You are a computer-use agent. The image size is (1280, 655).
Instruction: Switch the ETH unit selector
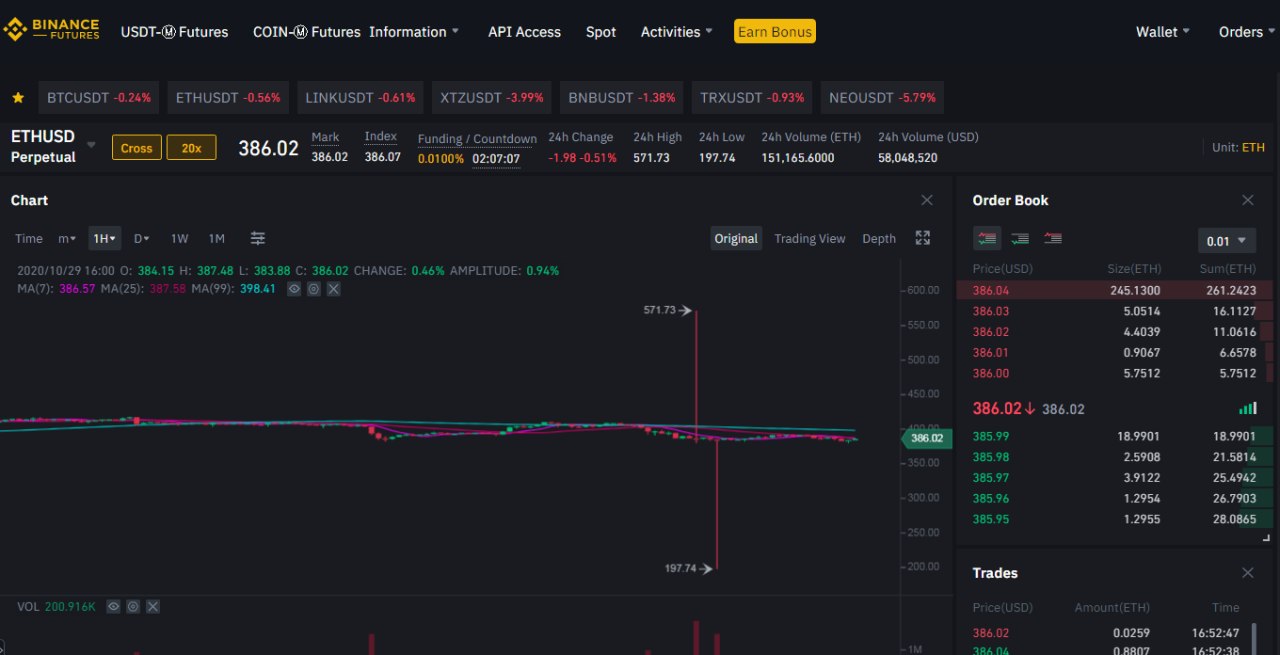[x=1253, y=147]
